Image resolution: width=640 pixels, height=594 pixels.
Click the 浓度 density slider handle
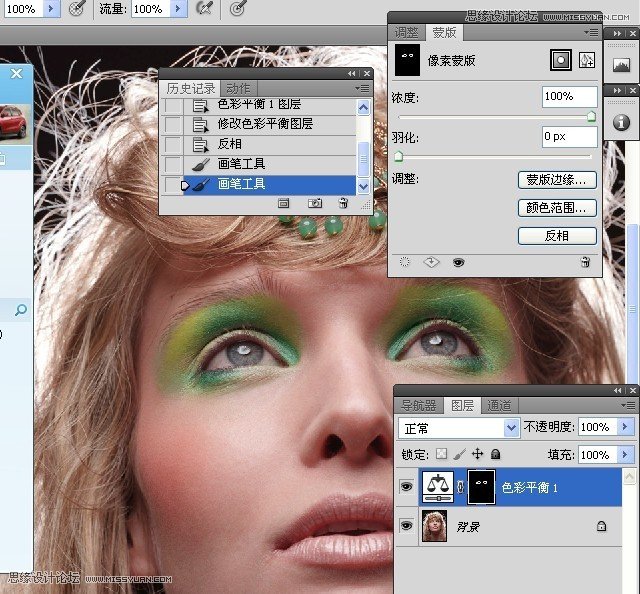[x=591, y=117]
